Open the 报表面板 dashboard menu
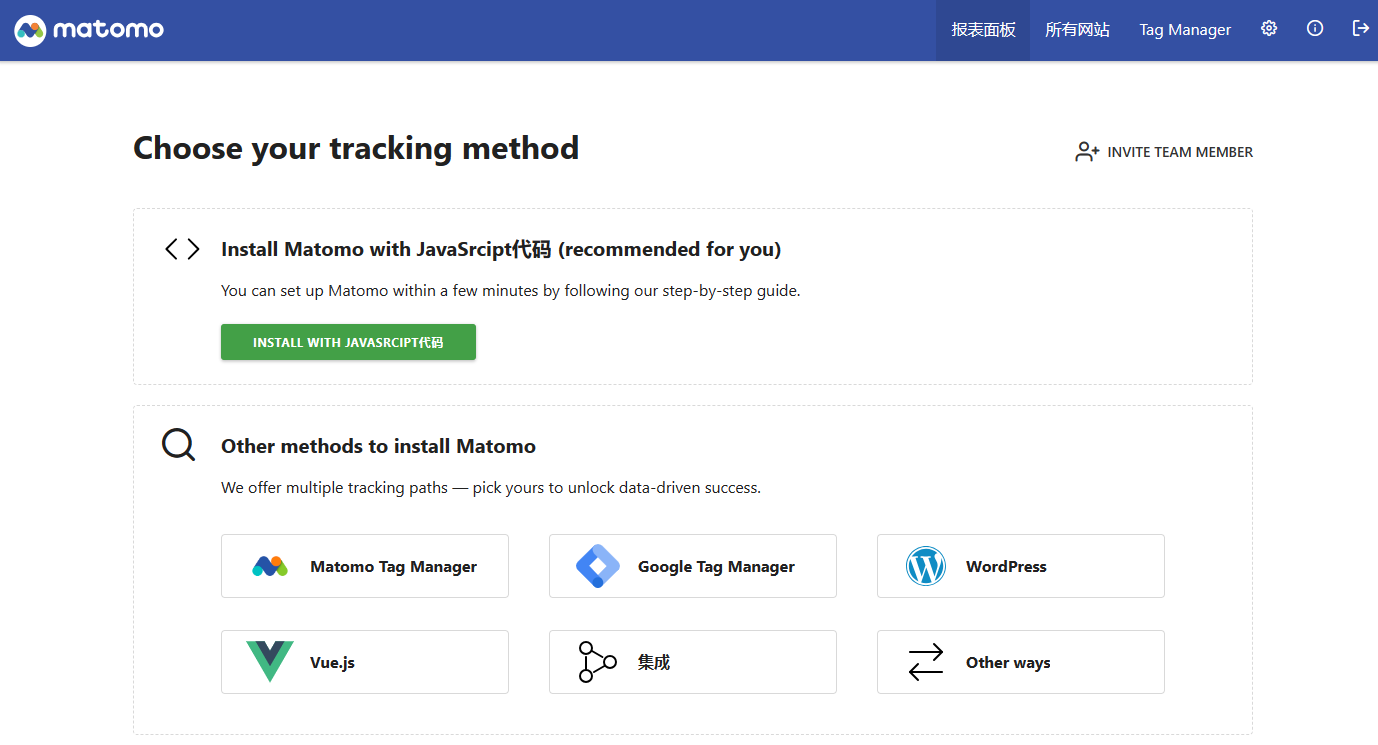The width and height of the screenshot is (1378, 745). (983, 30)
